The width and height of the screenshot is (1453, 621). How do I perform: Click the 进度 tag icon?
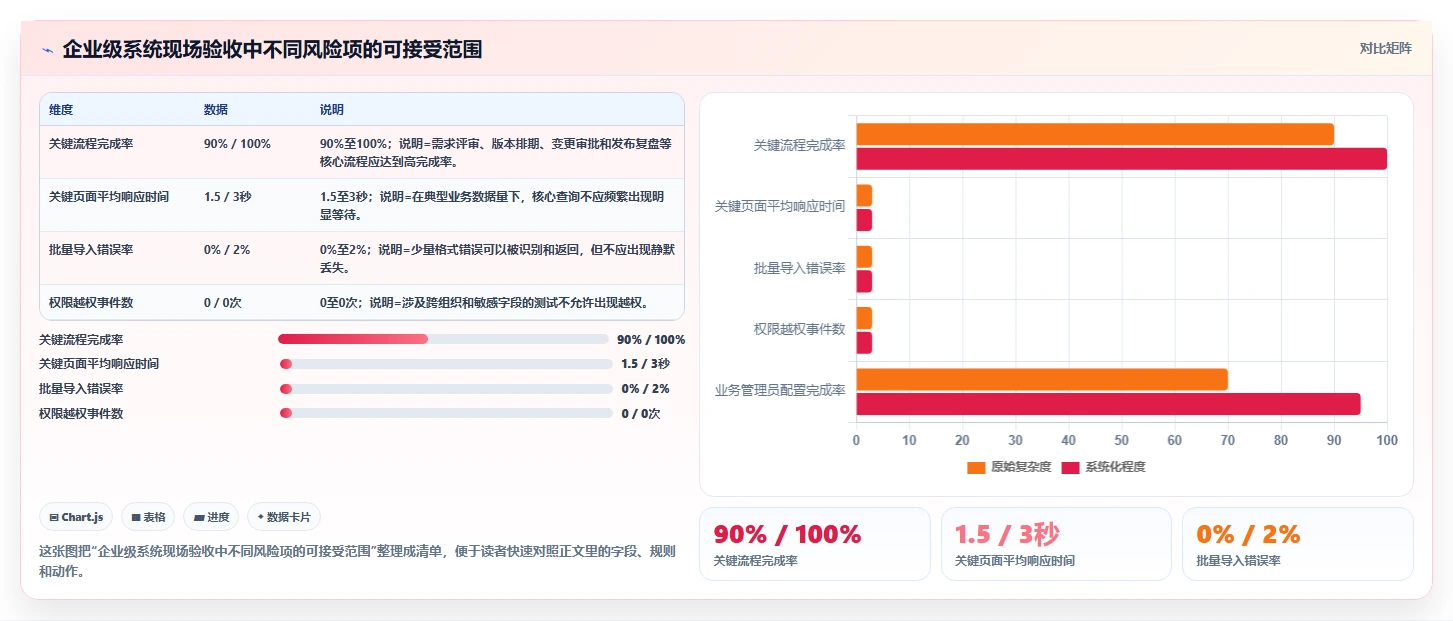pos(199,517)
